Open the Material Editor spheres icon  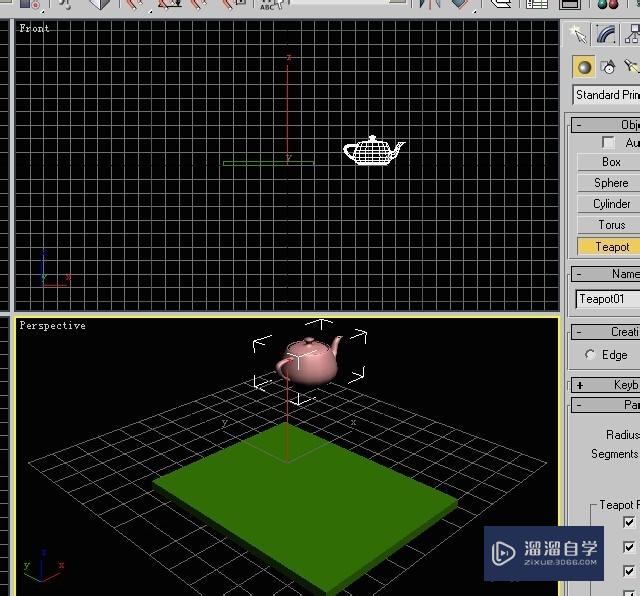(608, 4)
